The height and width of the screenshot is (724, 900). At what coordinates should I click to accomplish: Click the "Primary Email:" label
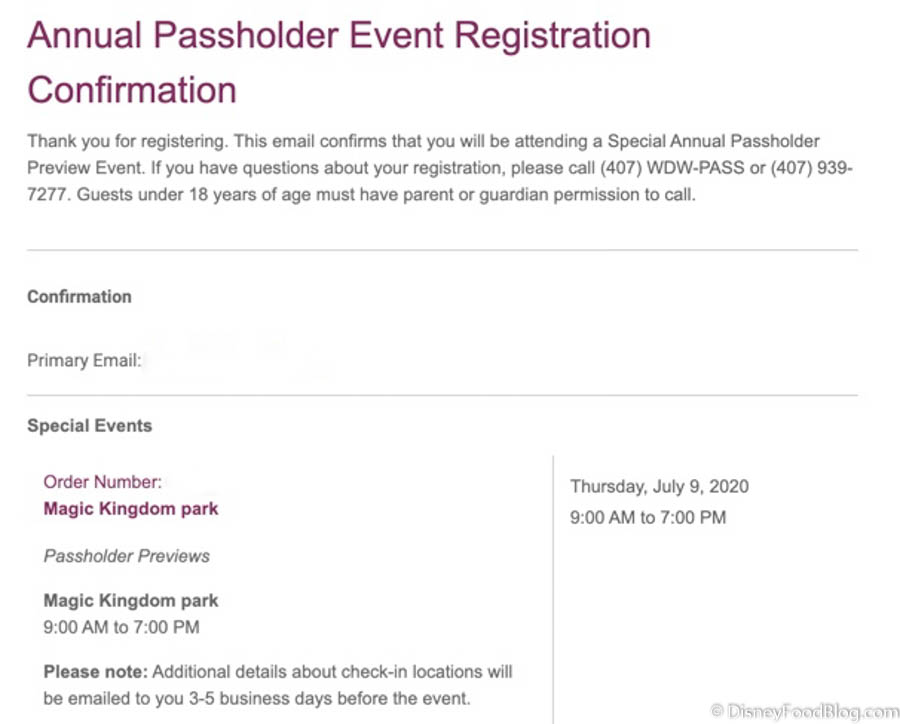(x=84, y=360)
